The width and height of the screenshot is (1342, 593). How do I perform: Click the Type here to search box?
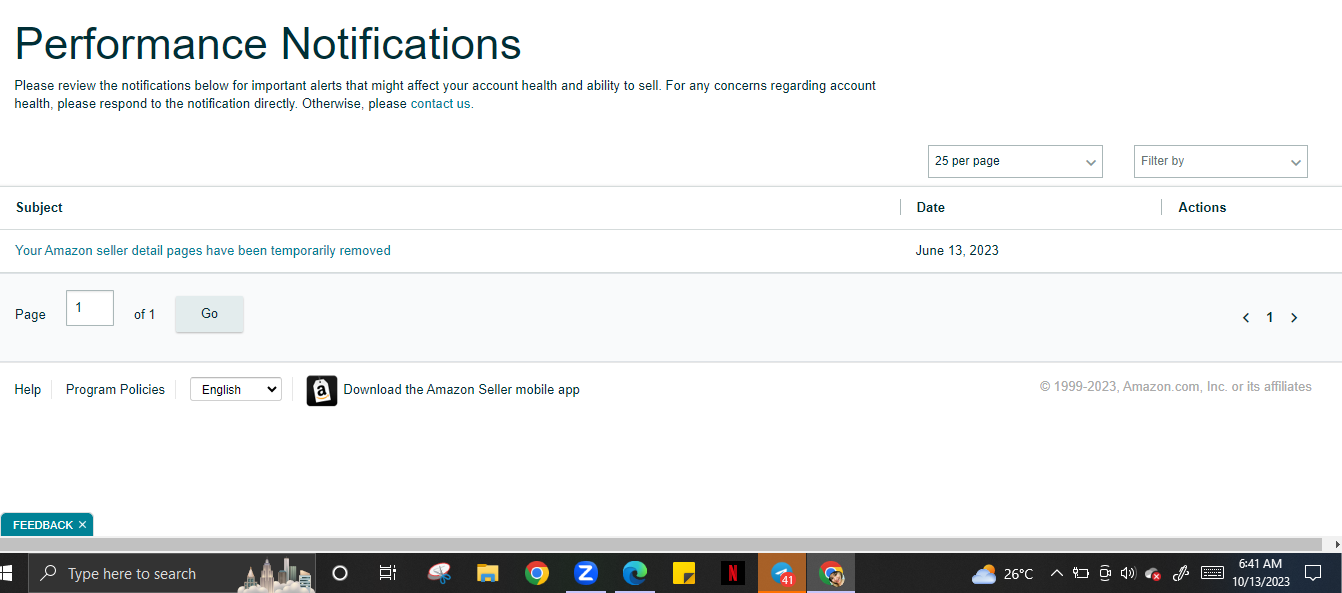point(170,573)
